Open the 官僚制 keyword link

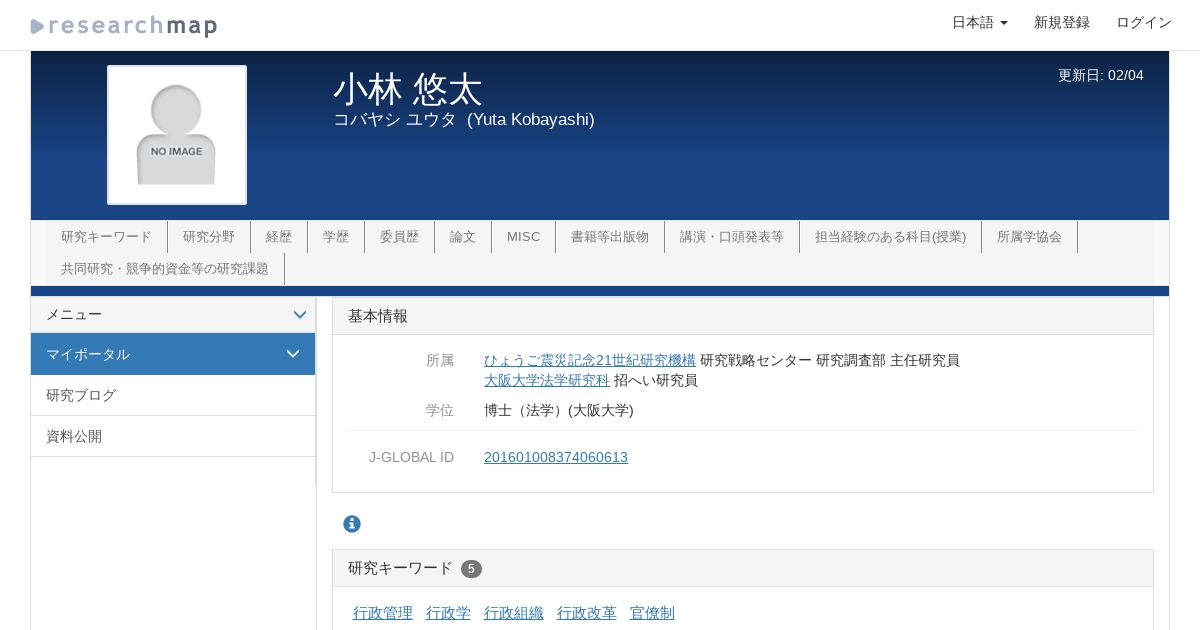point(652,613)
